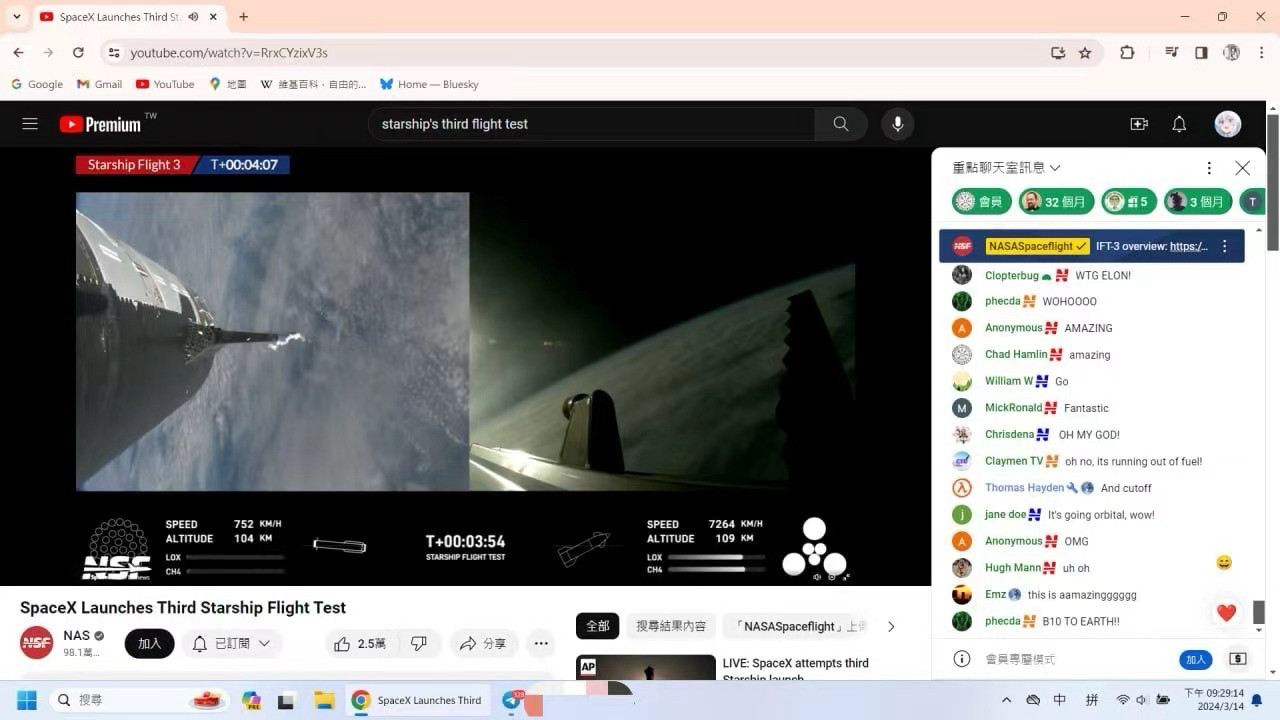The width and height of the screenshot is (1280, 720).
Task: Open Telegram from the taskbar
Action: pyautogui.click(x=512, y=700)
